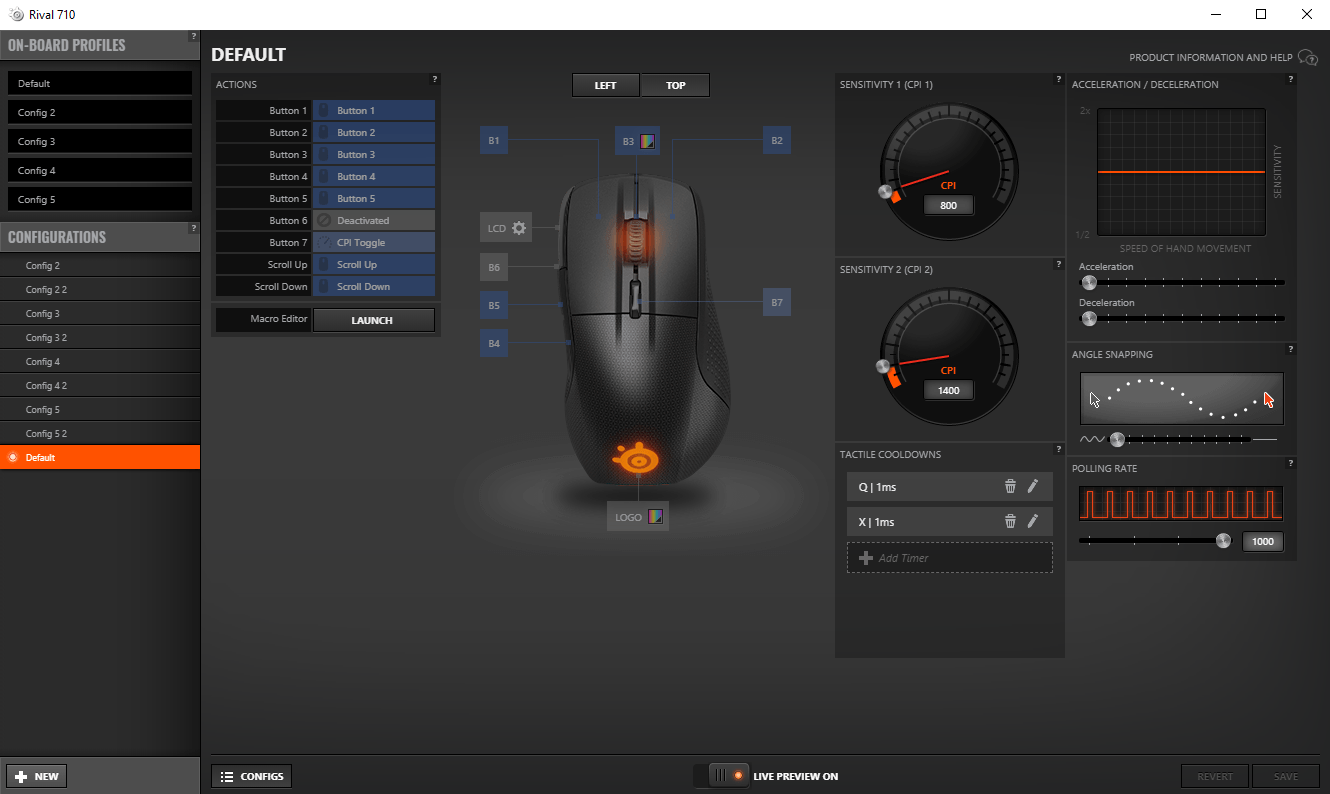Open the LCD settings gear
Screen dimensions: 1330x794
[519, 228]
